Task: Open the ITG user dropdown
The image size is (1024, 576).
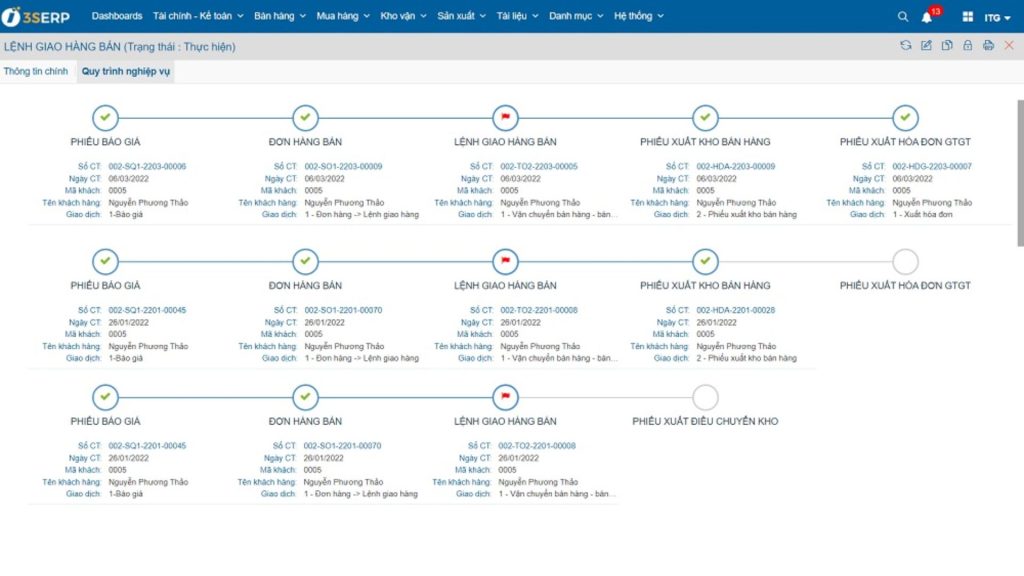Action: tap(997, 18)
